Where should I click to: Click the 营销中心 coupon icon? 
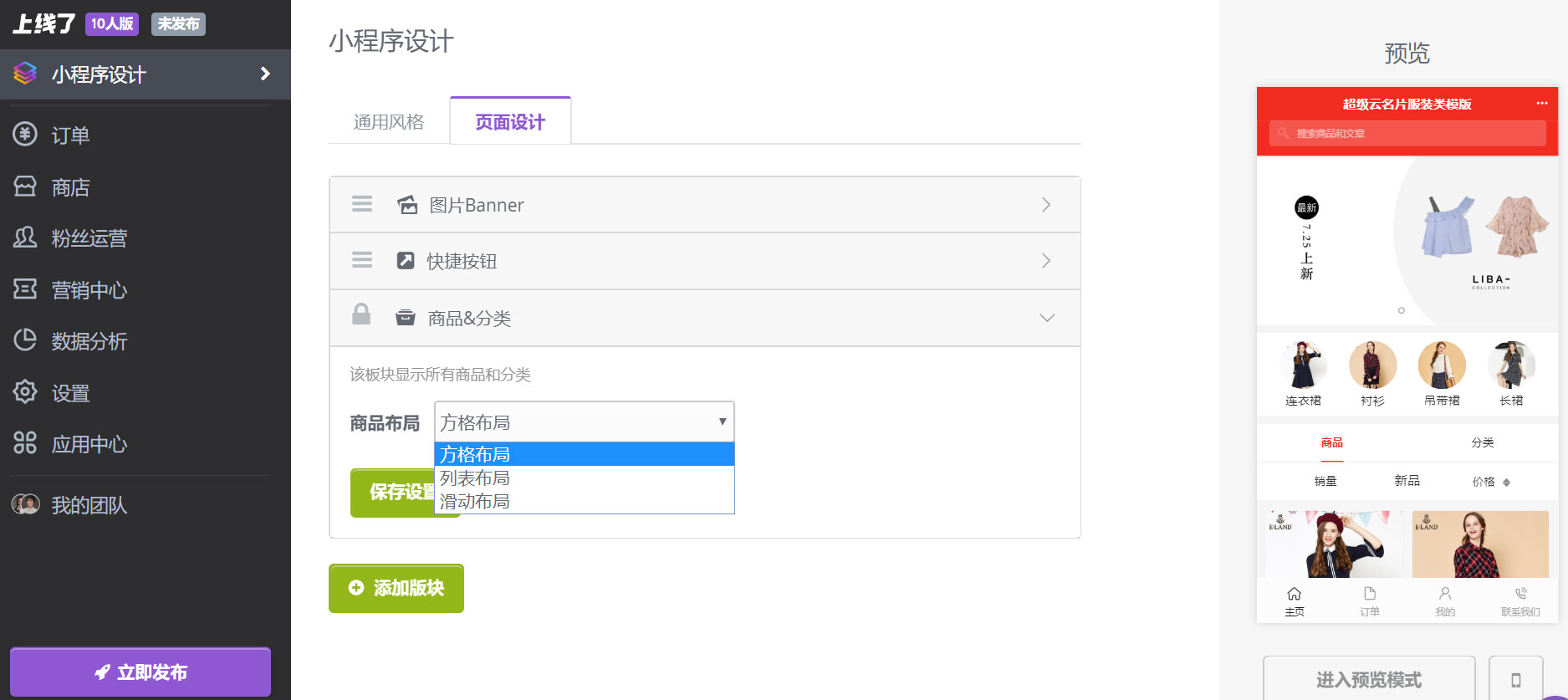25,289
